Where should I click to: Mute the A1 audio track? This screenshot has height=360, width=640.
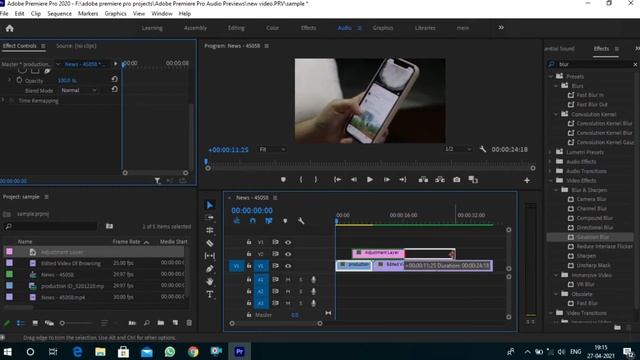288,280
